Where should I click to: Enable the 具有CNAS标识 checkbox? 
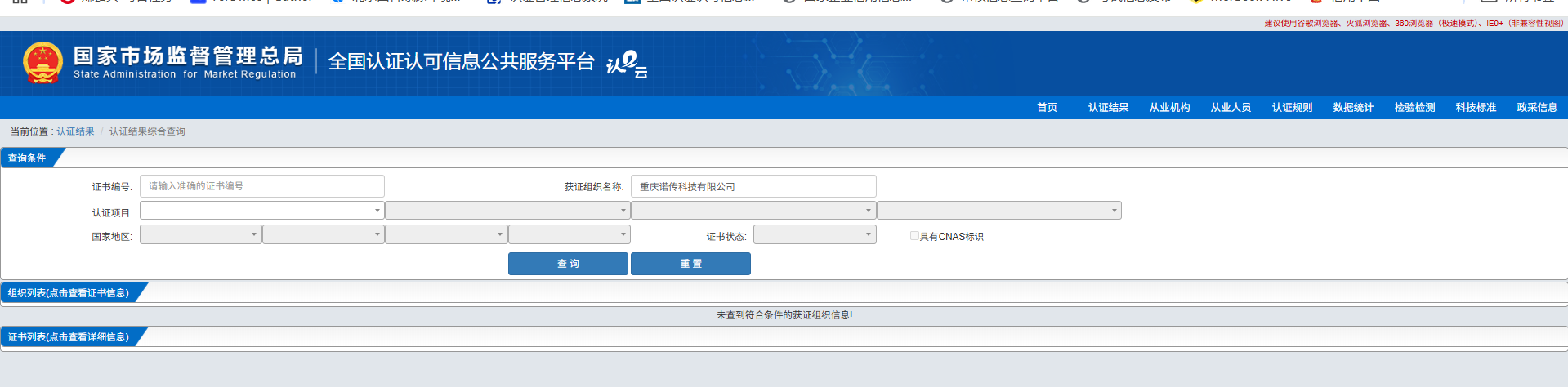[x=914, y=236]
